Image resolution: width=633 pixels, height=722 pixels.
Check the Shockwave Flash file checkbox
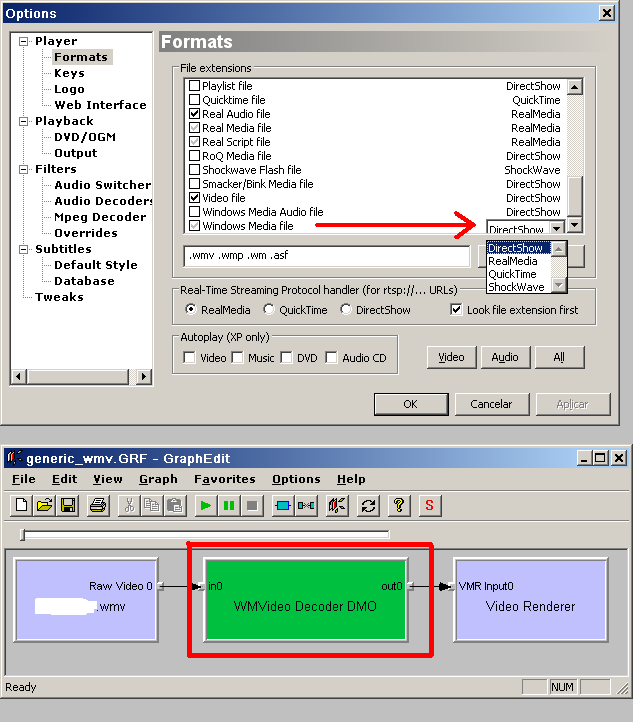(194, 170)
